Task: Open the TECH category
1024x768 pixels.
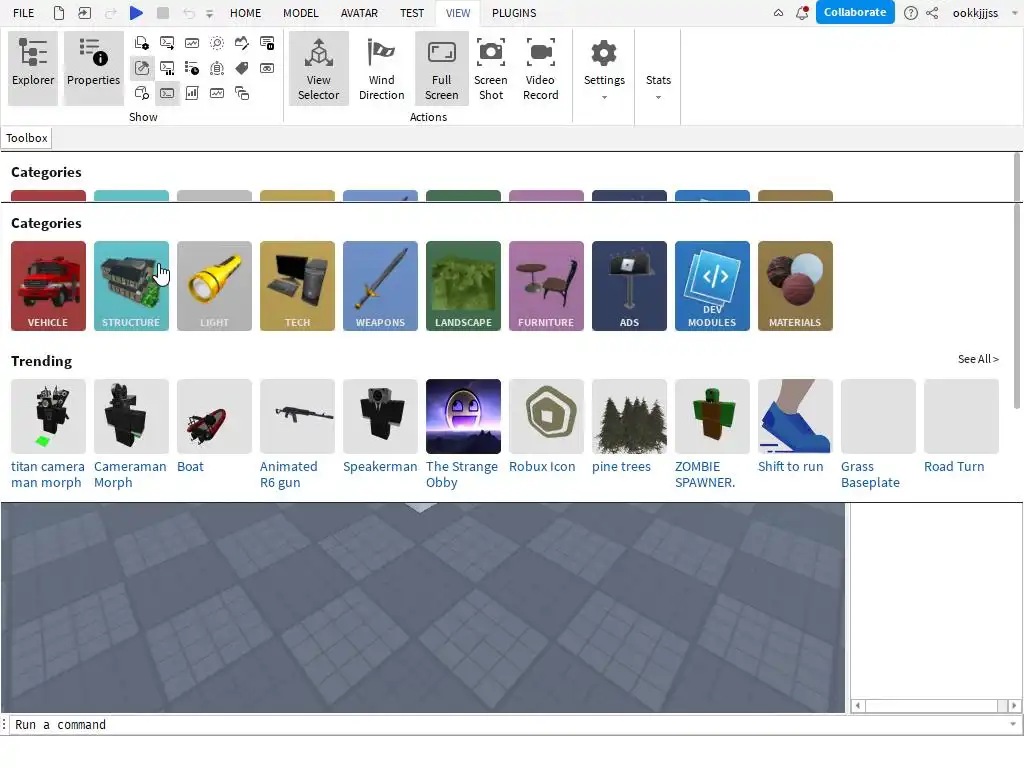Action: click(297, 286)
